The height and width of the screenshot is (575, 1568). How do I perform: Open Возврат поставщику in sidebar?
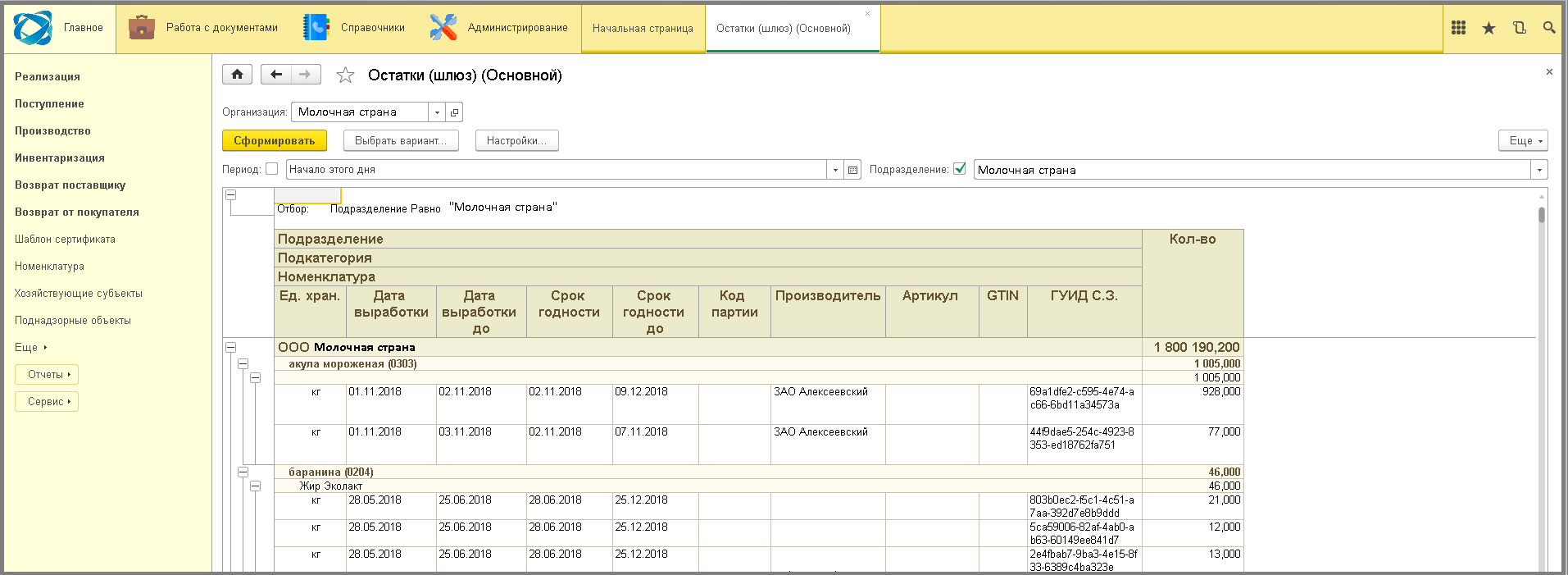[70, 185]
